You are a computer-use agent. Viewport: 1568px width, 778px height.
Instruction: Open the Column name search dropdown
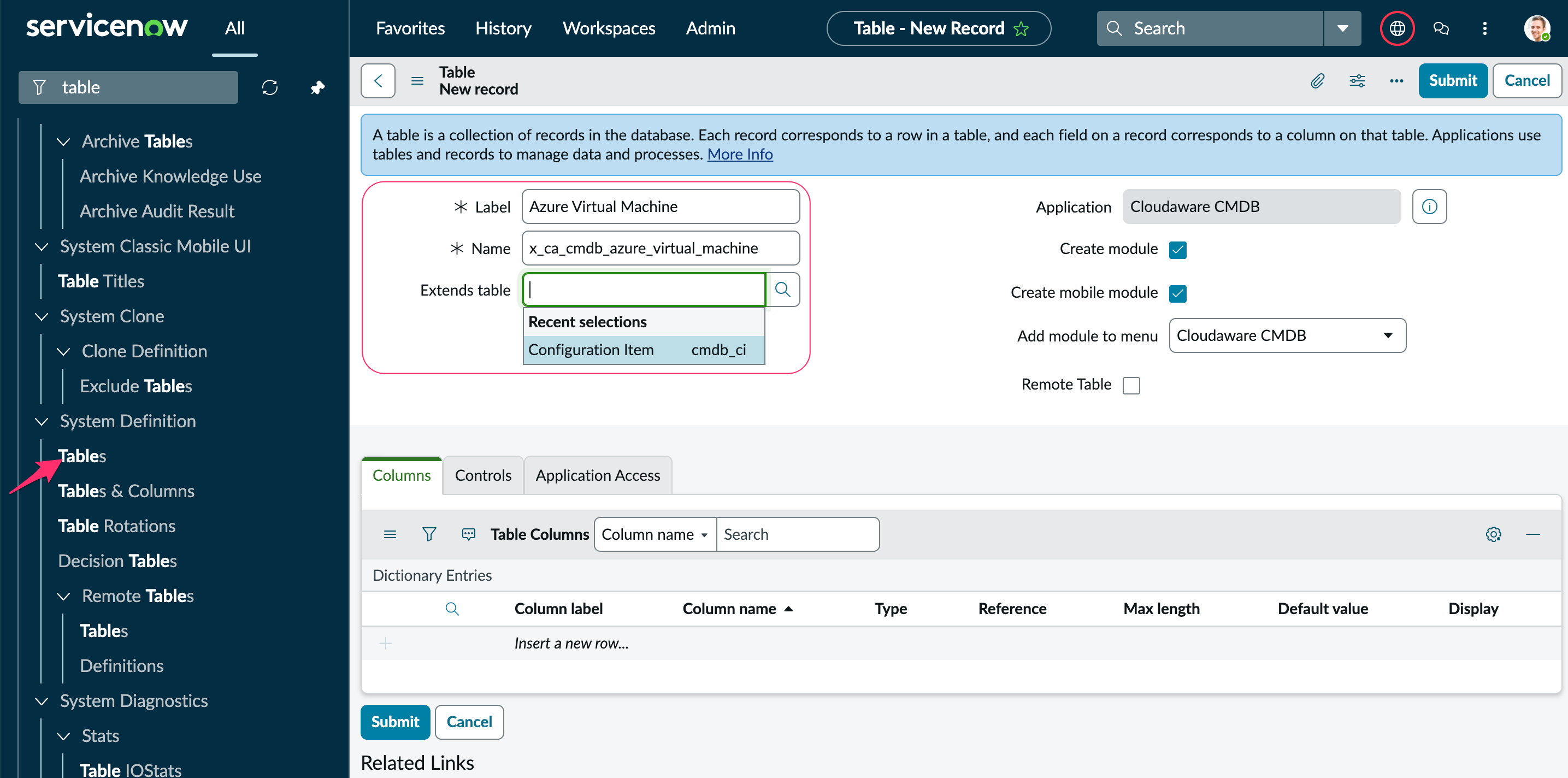pos(655,534)
